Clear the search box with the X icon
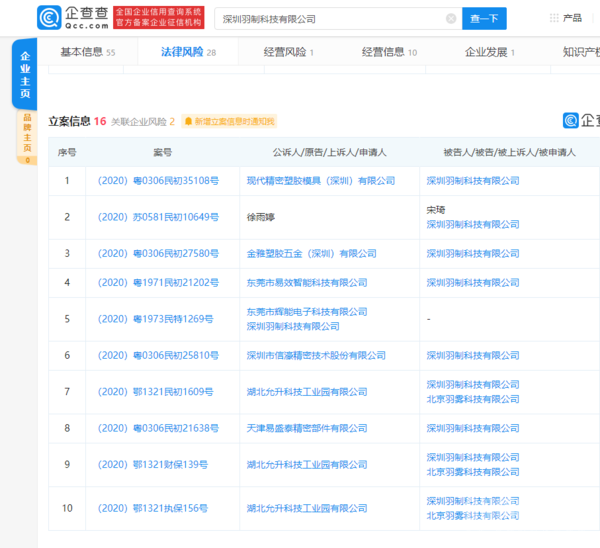This screenshot has width=600, height=548. click(450, 18)
